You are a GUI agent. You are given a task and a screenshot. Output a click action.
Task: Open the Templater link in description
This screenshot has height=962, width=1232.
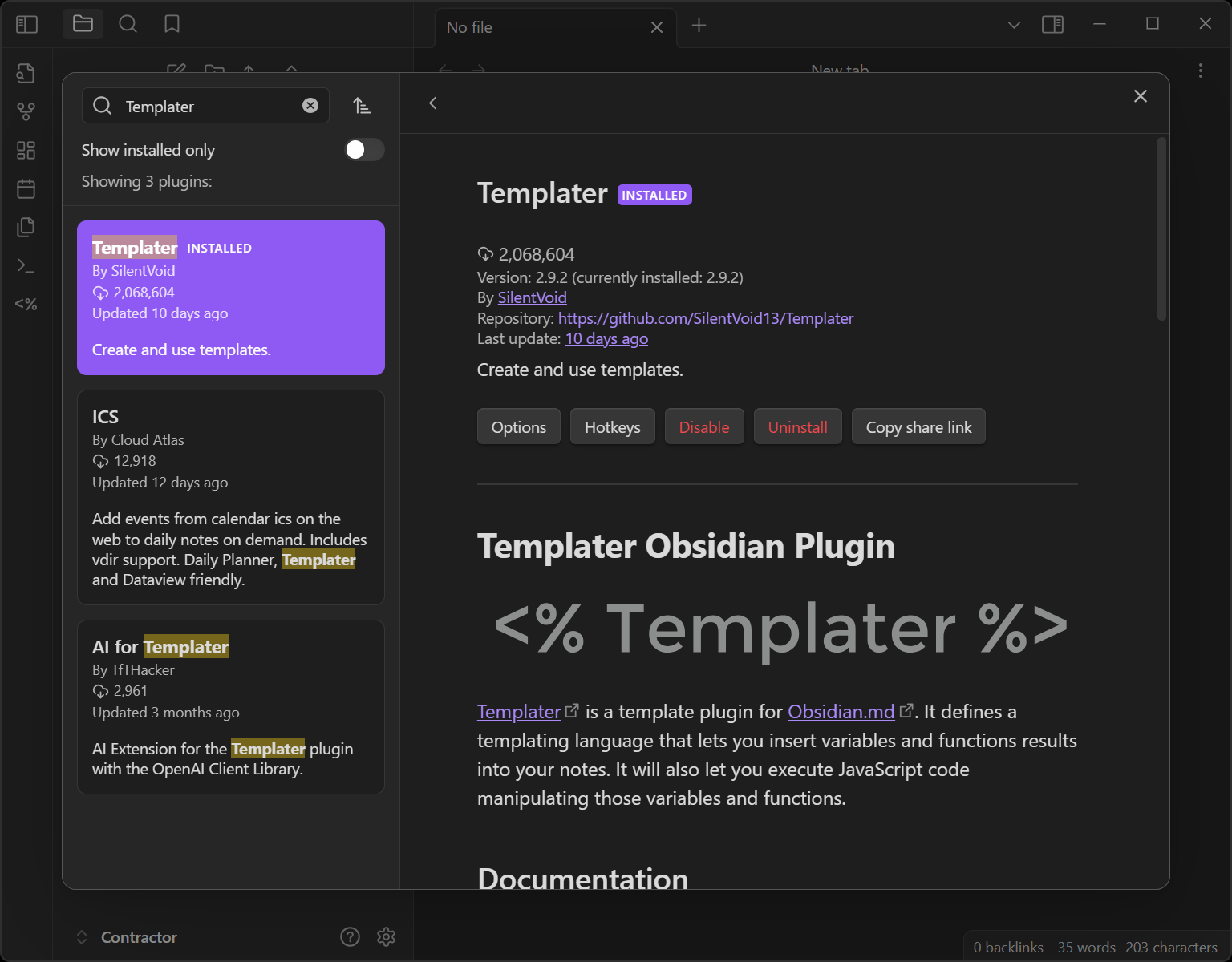pos(519,712)
